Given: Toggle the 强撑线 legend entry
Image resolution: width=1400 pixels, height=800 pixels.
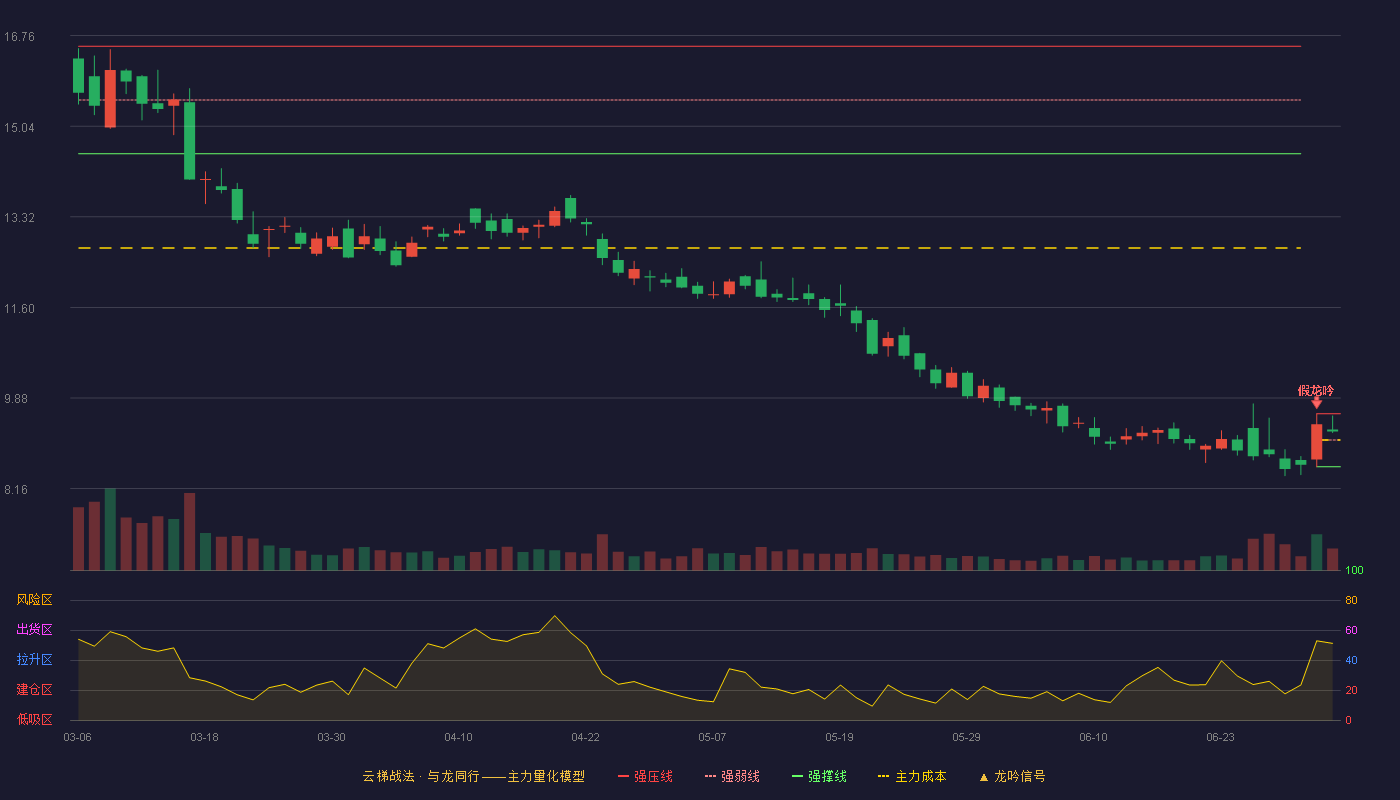Looking at the screenshot, I should pyautogui.click(x=819, y=776).
